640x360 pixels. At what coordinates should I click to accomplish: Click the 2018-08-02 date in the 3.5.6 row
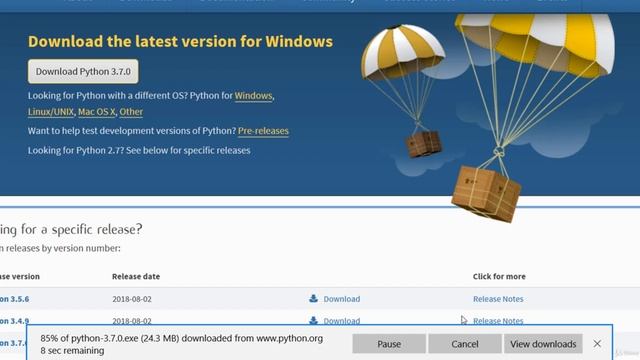coord(132,299)
